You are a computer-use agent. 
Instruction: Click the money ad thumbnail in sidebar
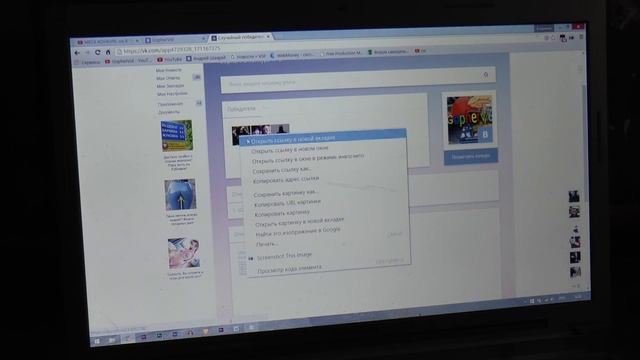(x=184, y=253)
